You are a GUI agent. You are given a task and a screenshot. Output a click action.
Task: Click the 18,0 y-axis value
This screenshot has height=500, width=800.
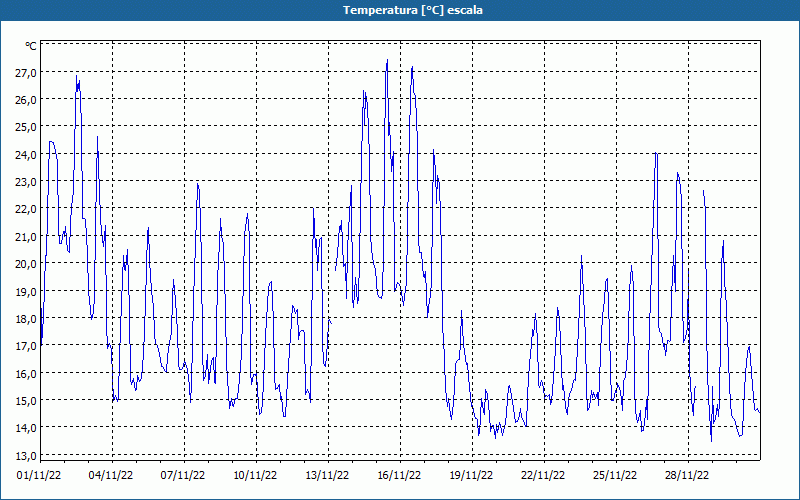click(x=26, y=319)
